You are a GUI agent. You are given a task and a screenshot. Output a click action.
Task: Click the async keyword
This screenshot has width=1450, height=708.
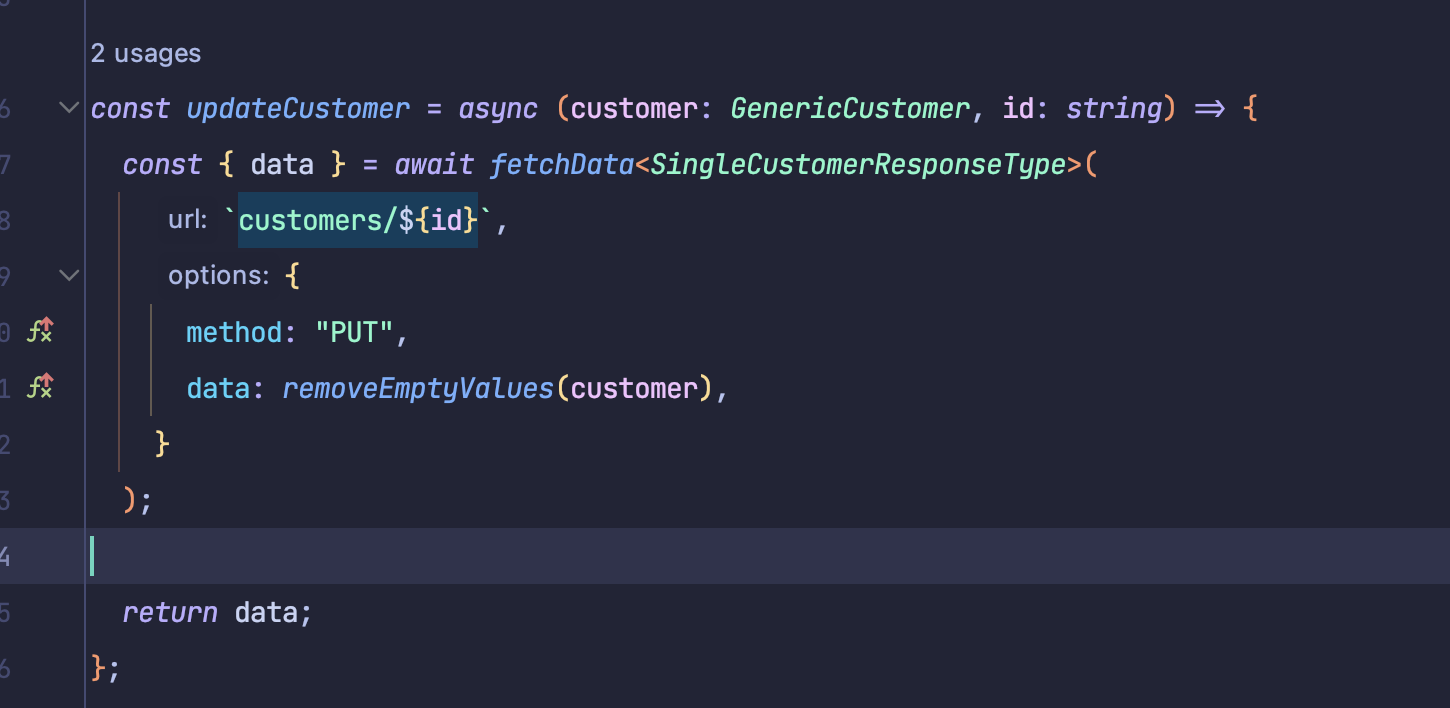click(498, 108)
